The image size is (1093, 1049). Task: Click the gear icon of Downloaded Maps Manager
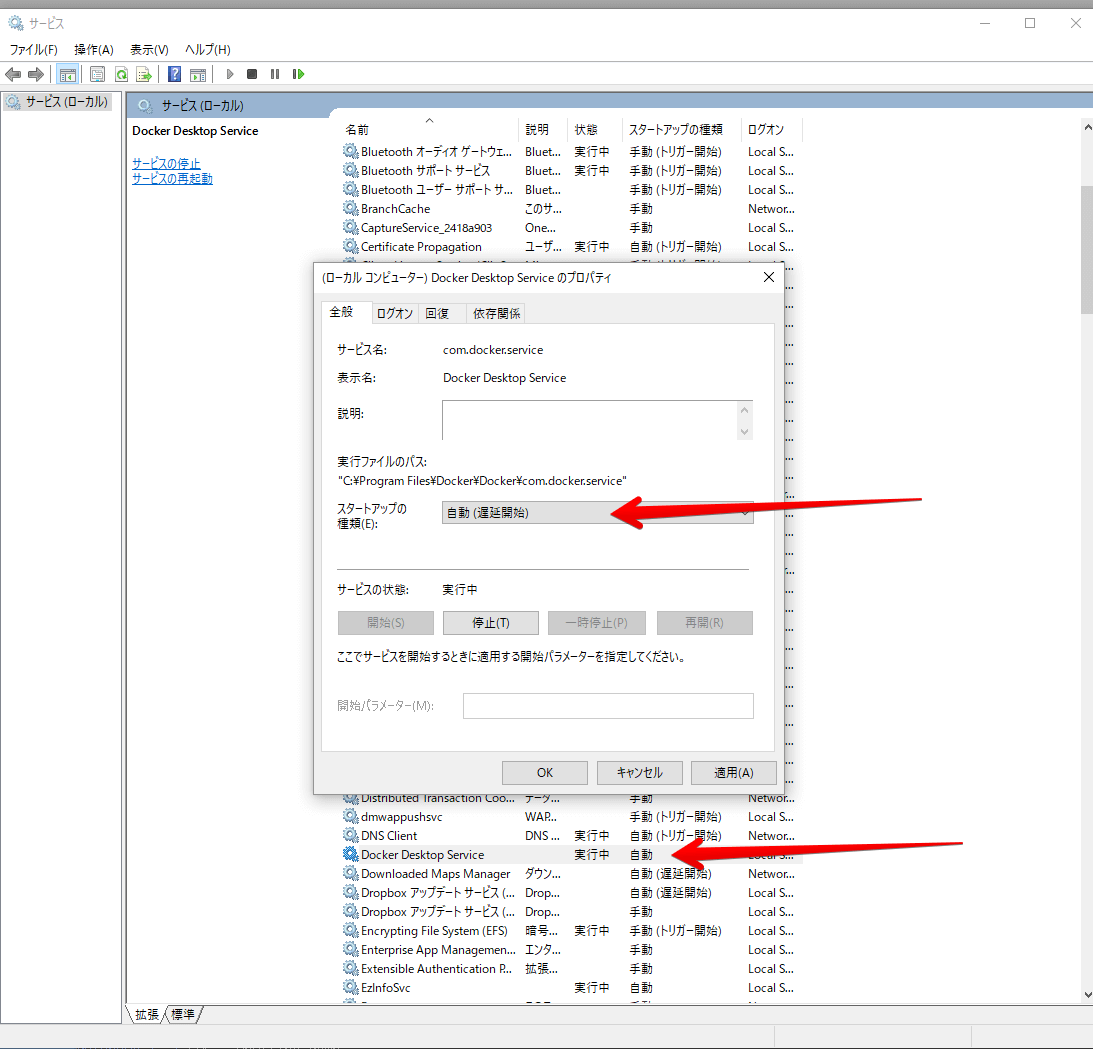(351, 873)
